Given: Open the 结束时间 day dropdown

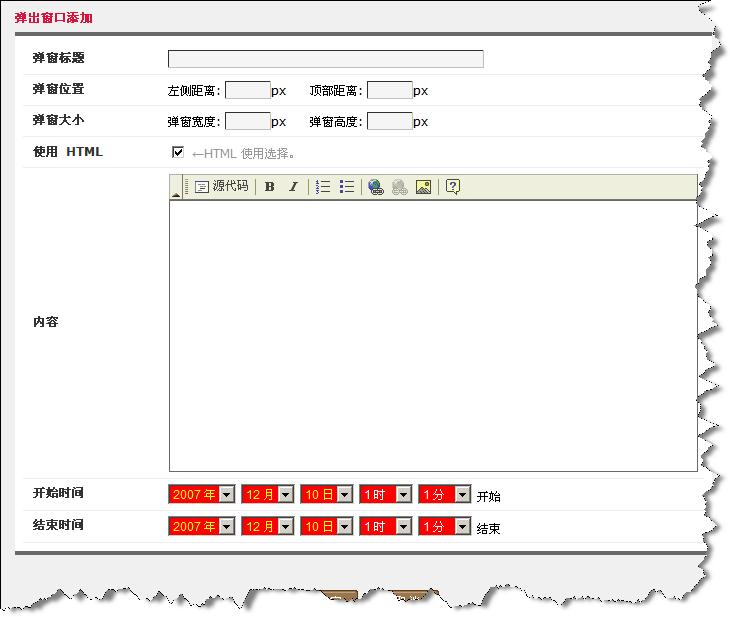Looking at the screenshot, I should coord(326,526).
